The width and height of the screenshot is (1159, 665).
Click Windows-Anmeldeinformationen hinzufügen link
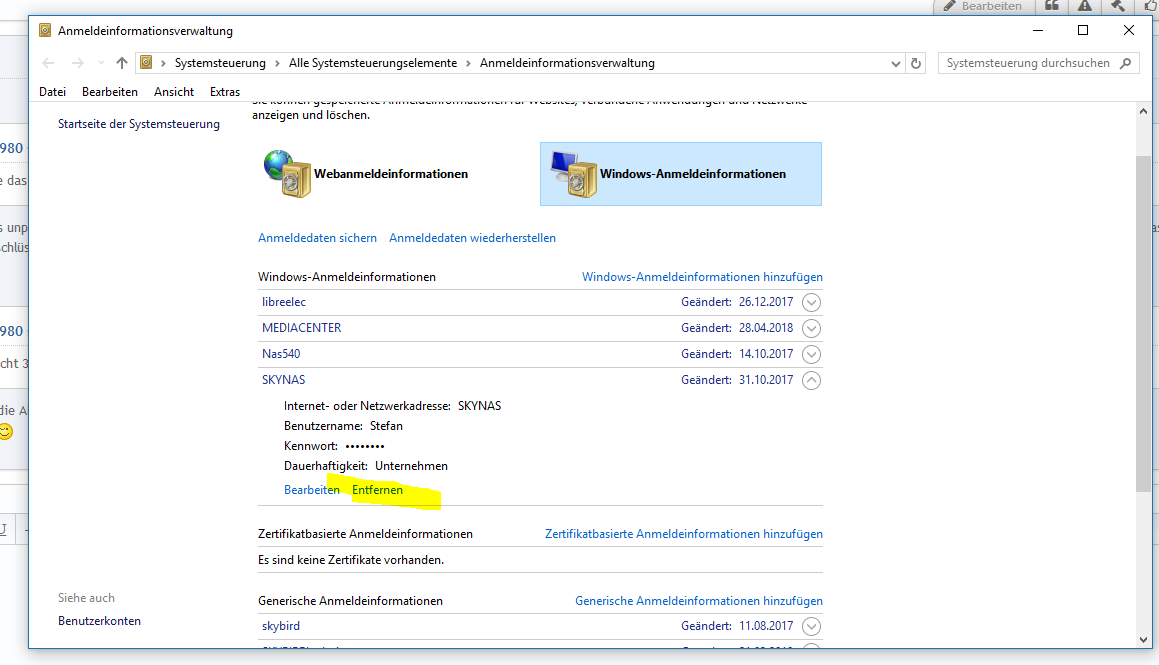pyautogui.click(x=702, y=277)
